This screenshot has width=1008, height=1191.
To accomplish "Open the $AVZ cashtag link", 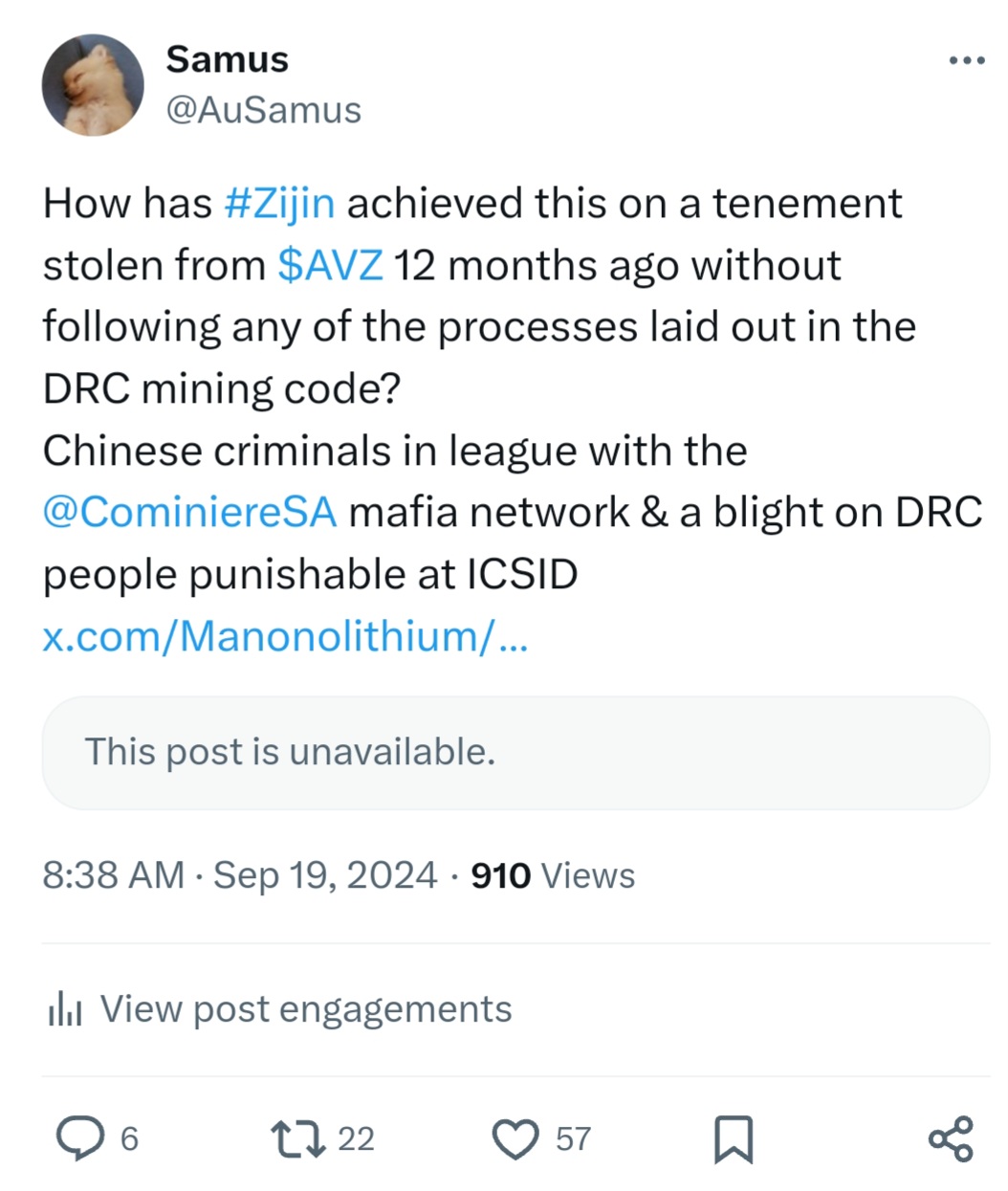I will point(330,265).
